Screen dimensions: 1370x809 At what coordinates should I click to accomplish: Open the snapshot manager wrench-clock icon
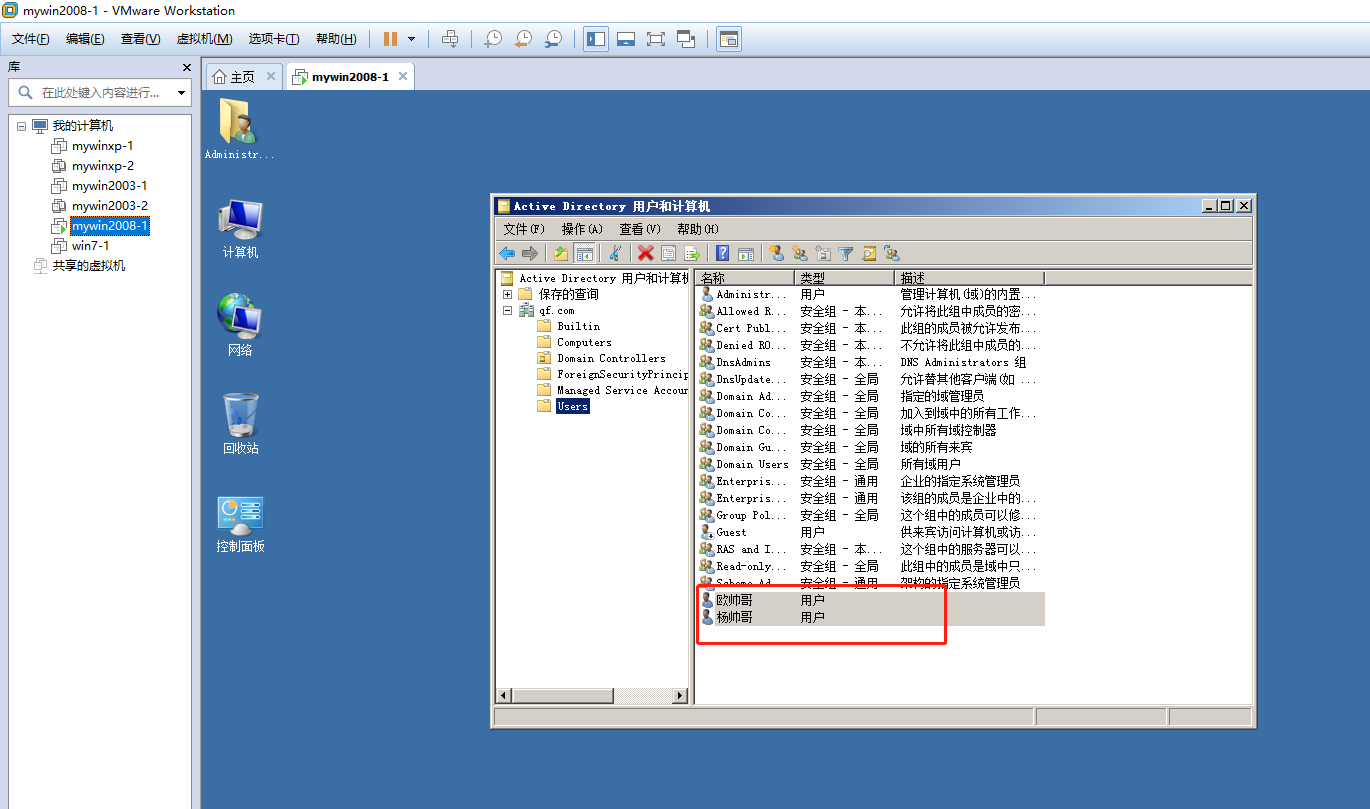pos(553,38)
